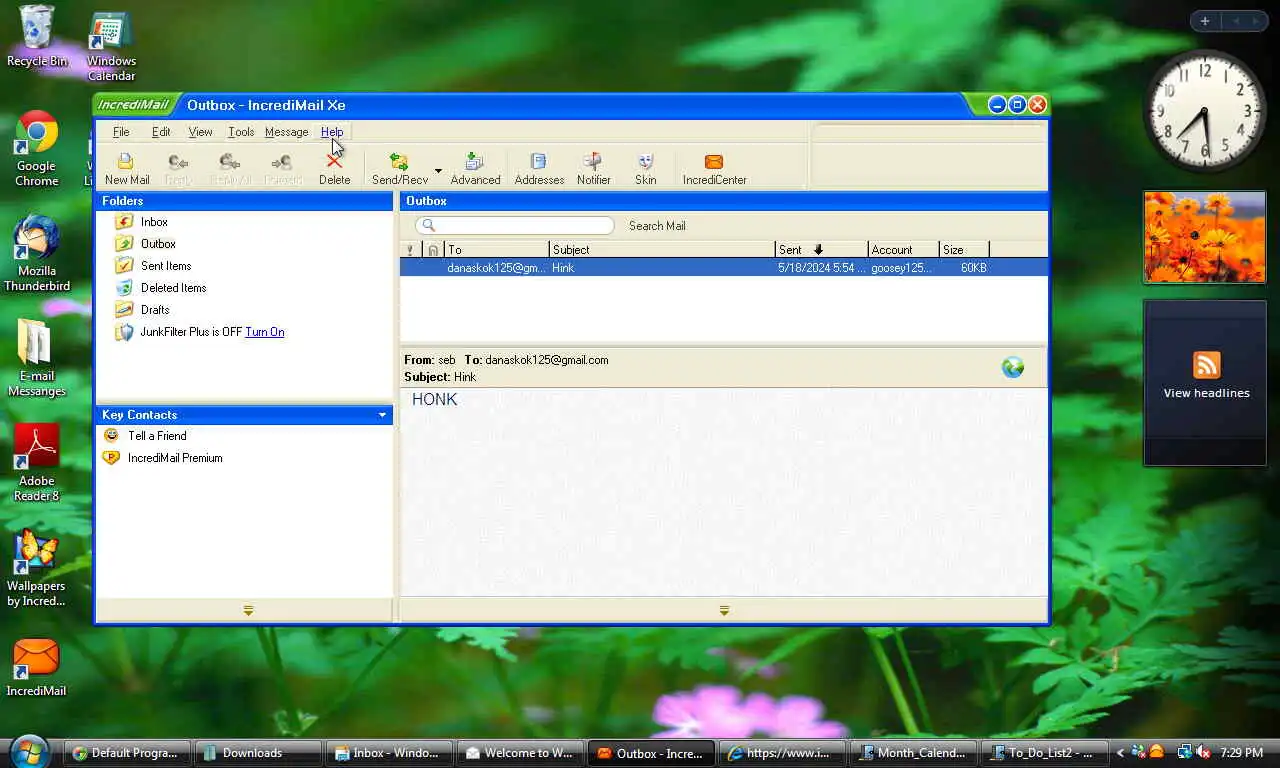Click inside the Search Mail field
Screen dimensions: 1280x768
point(515,226)
